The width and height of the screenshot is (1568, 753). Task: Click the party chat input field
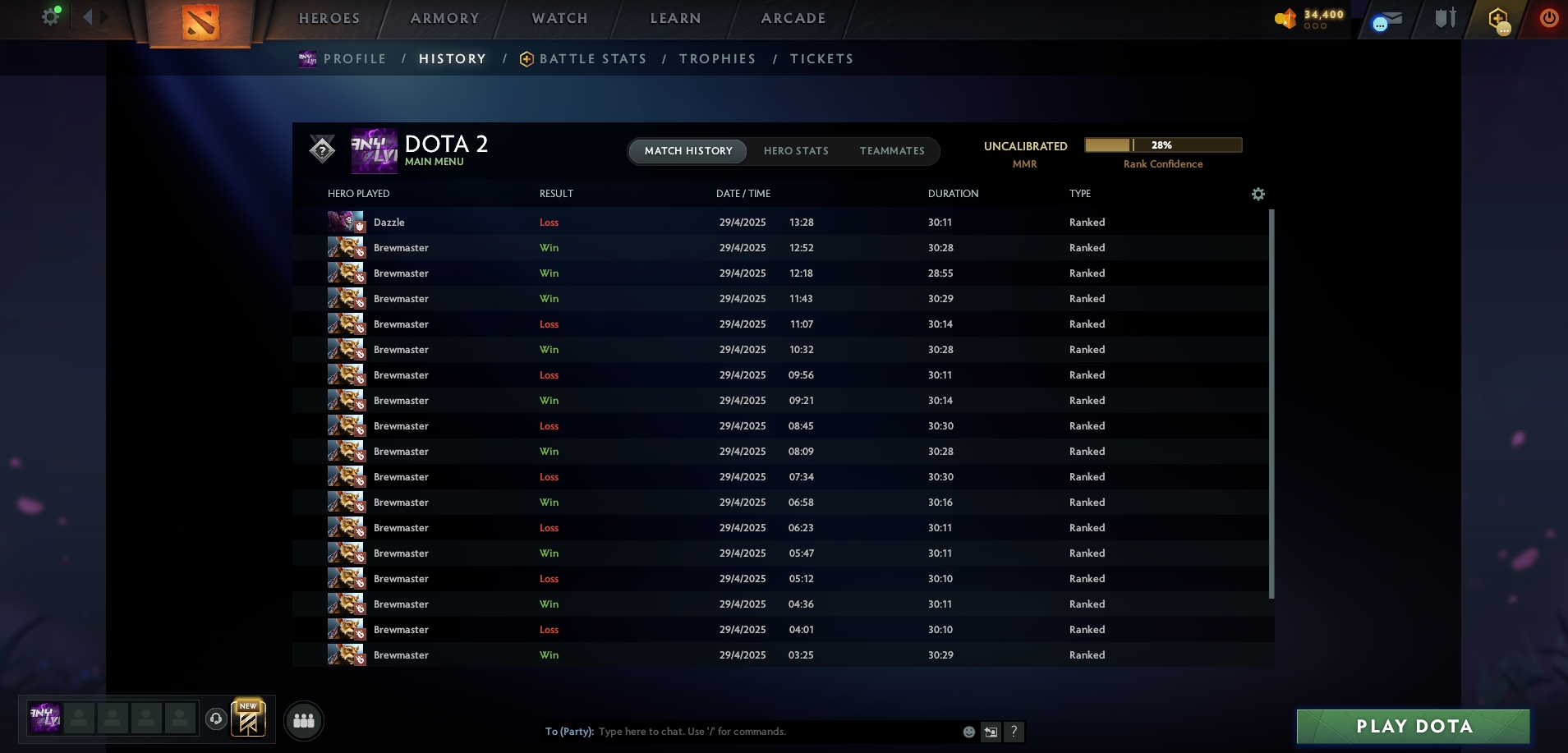(x=776, y=732)
